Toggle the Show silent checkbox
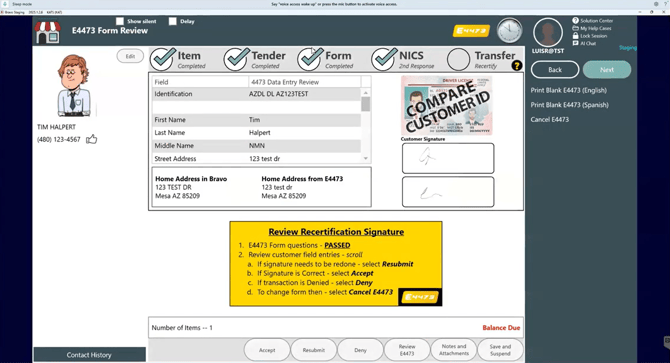Image resolution: width=670 pixels, height=363 pixels. pos(120,21)
